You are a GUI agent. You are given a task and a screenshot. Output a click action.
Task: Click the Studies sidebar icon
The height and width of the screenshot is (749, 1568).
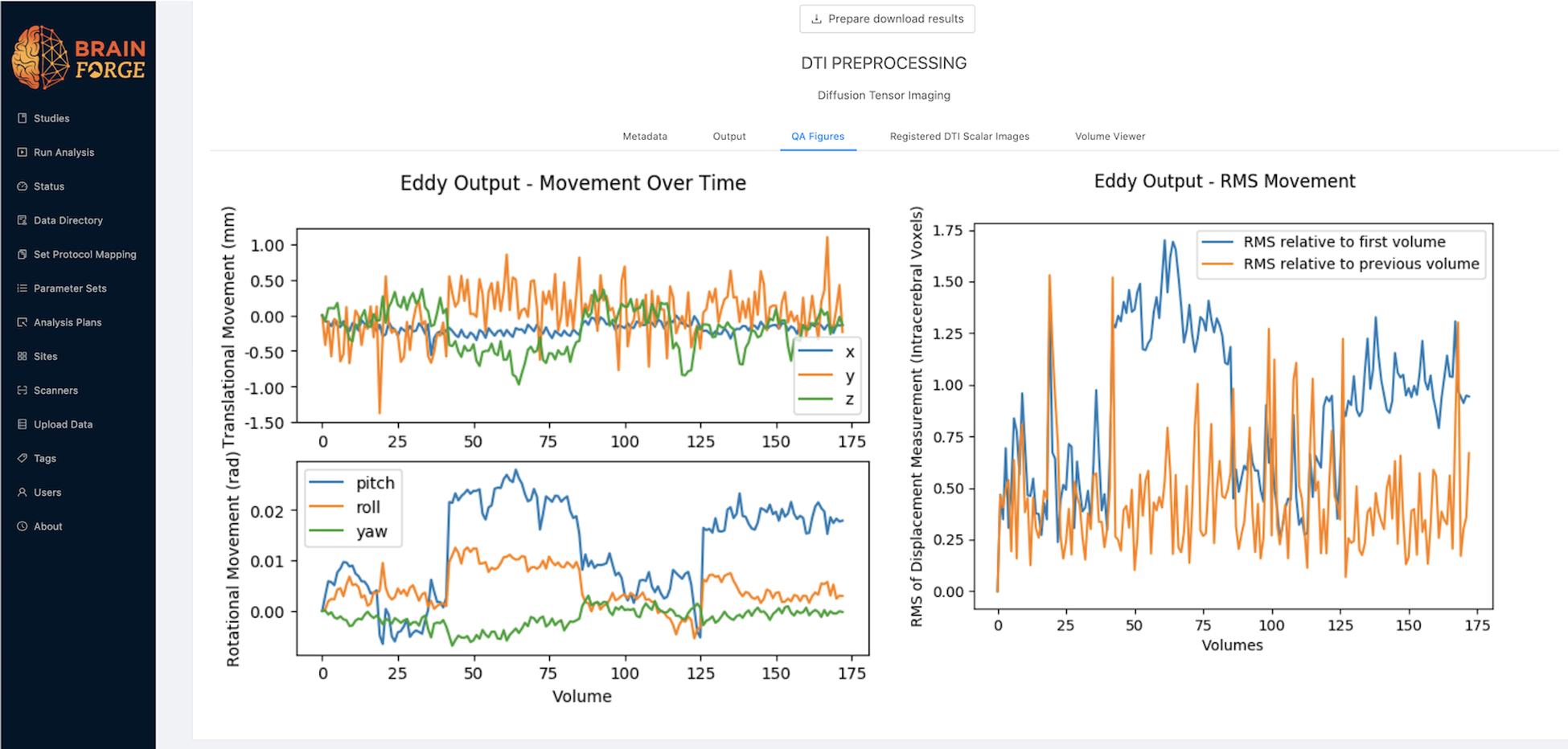[23, 118]
